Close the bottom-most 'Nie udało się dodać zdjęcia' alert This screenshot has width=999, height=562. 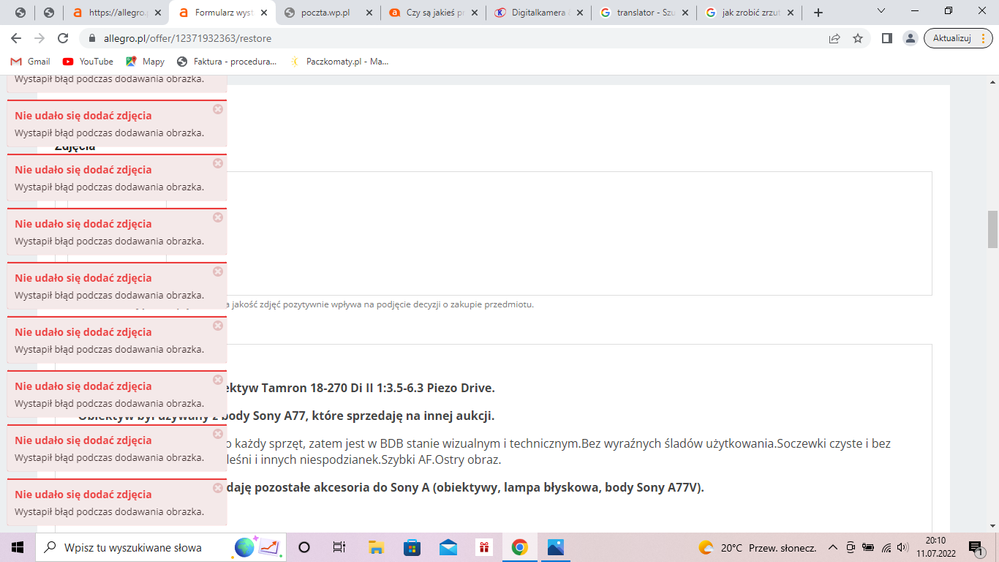218,488
